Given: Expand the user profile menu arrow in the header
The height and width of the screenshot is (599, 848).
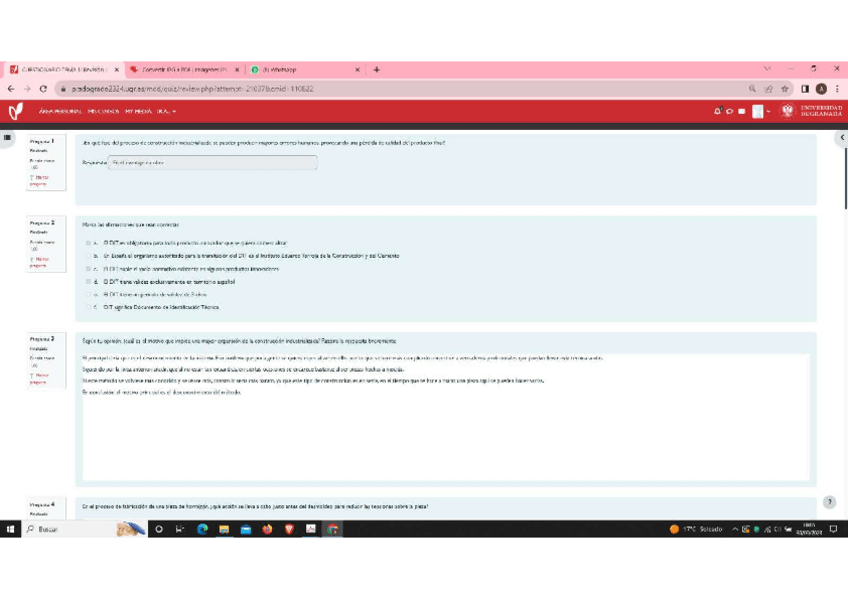Looking at the screenshot, I should (768, 111).
